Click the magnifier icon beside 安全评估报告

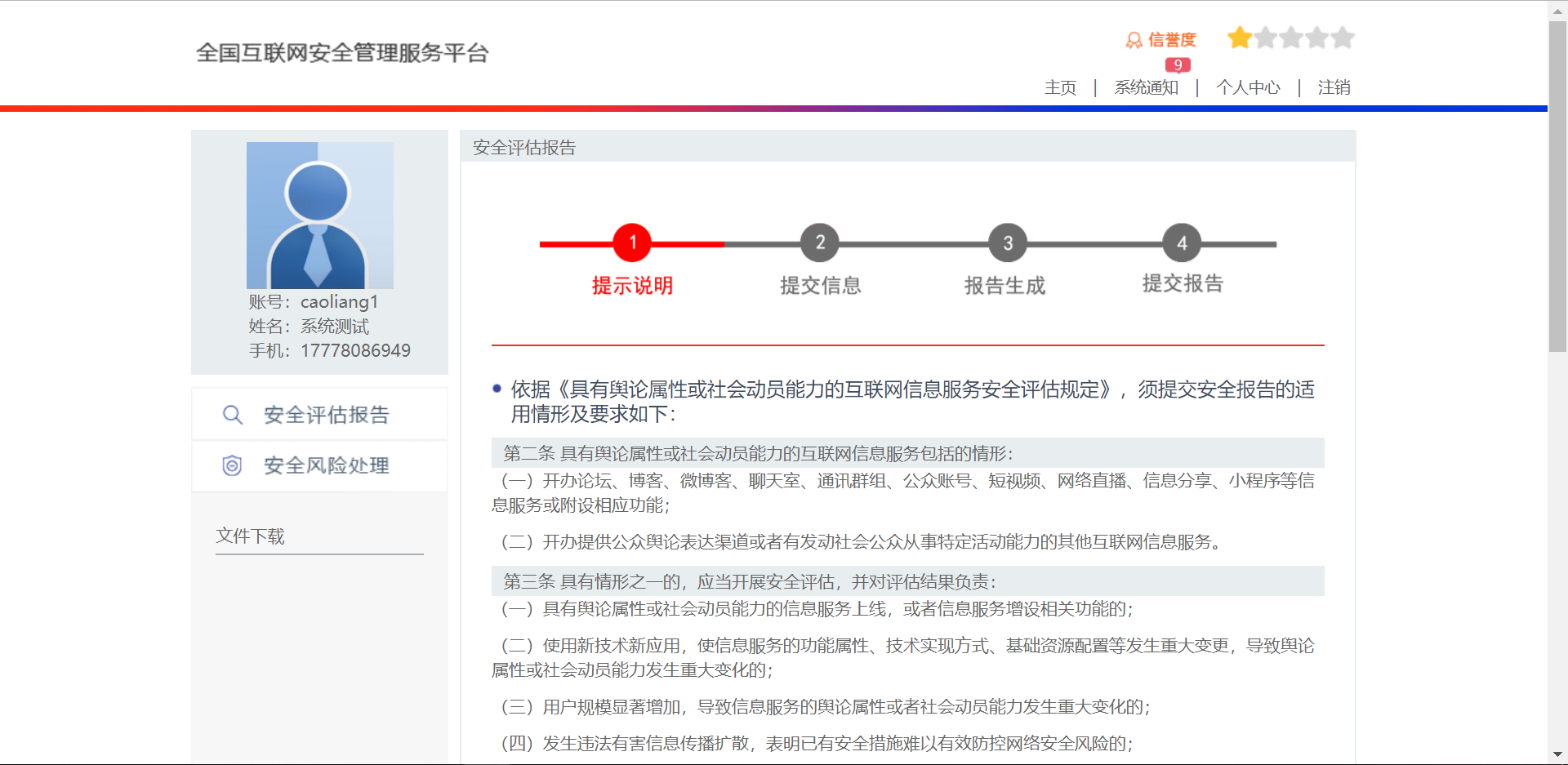click(x=233, y=415)
